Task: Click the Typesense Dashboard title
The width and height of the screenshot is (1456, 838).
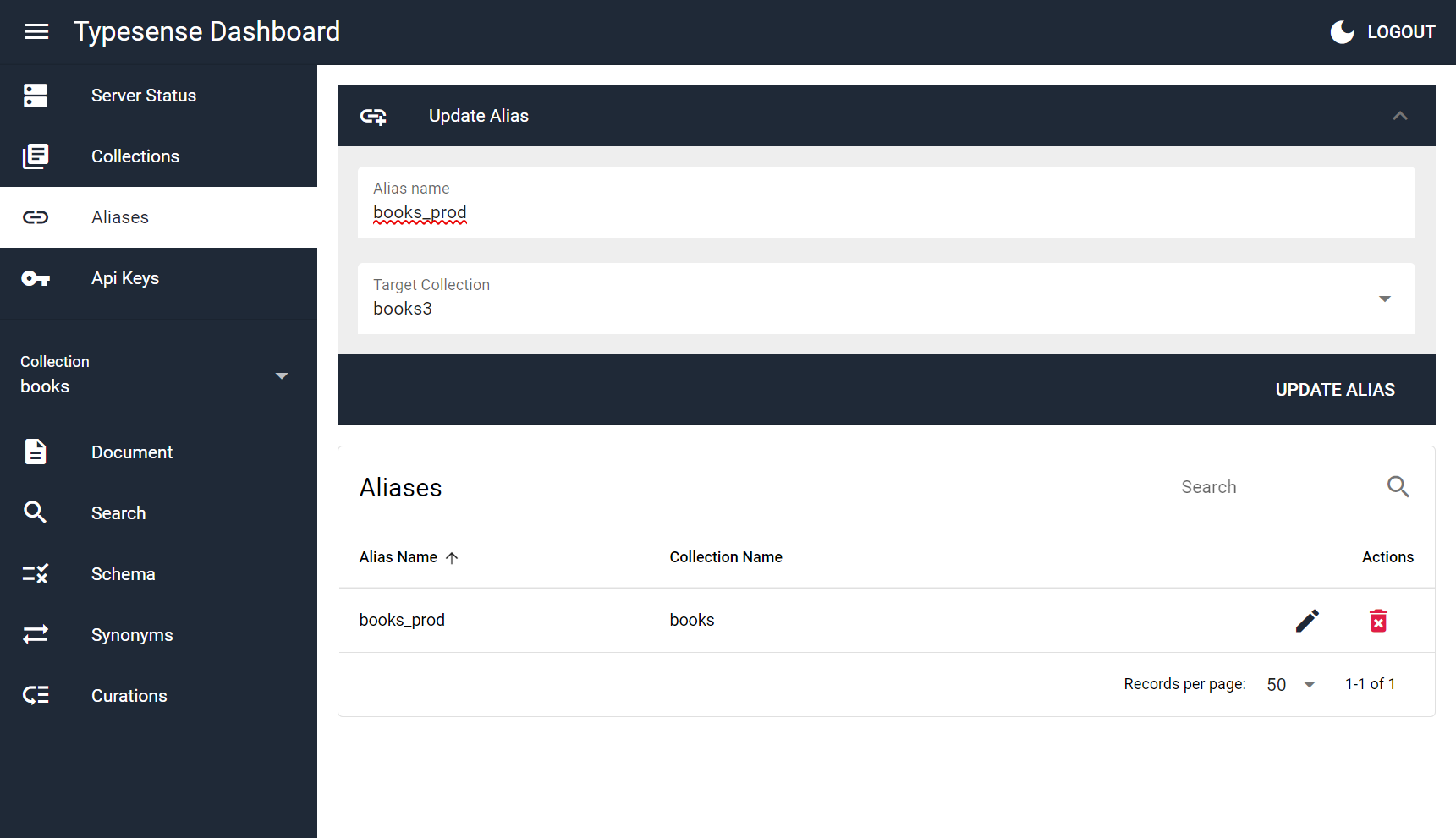Action: 207,31
